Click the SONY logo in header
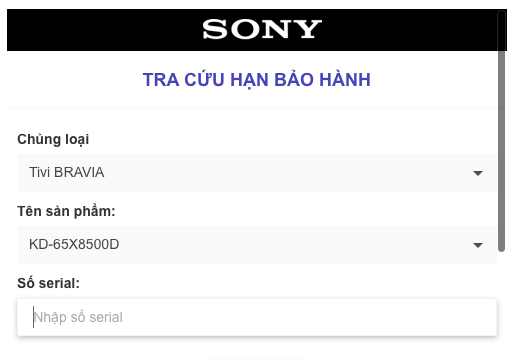Viewport: 519px width, 362px height. (262, 29)
